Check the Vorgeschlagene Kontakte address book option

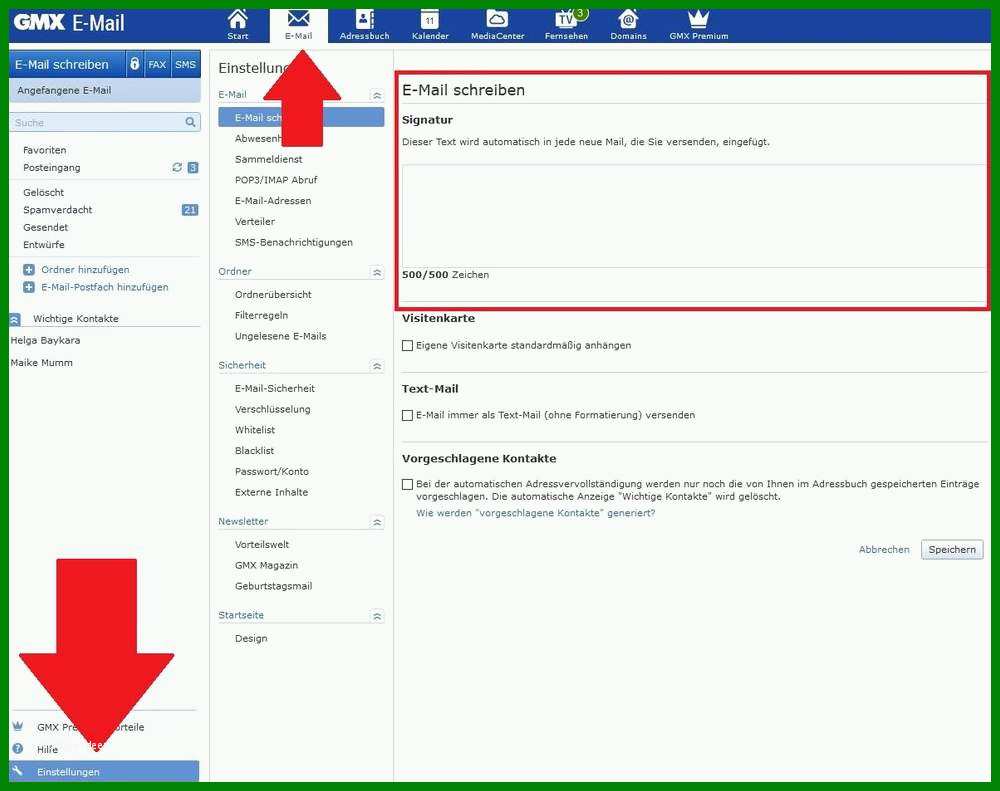tap(408, 484)
